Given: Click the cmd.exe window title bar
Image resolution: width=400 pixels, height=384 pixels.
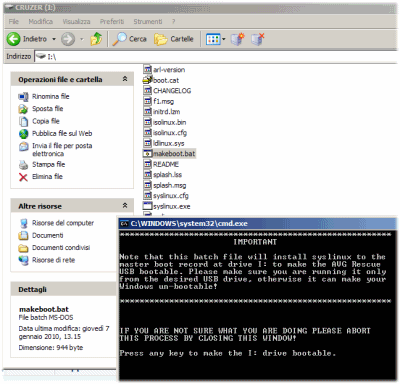Looking at the screenshot, I should pos(258,224).
